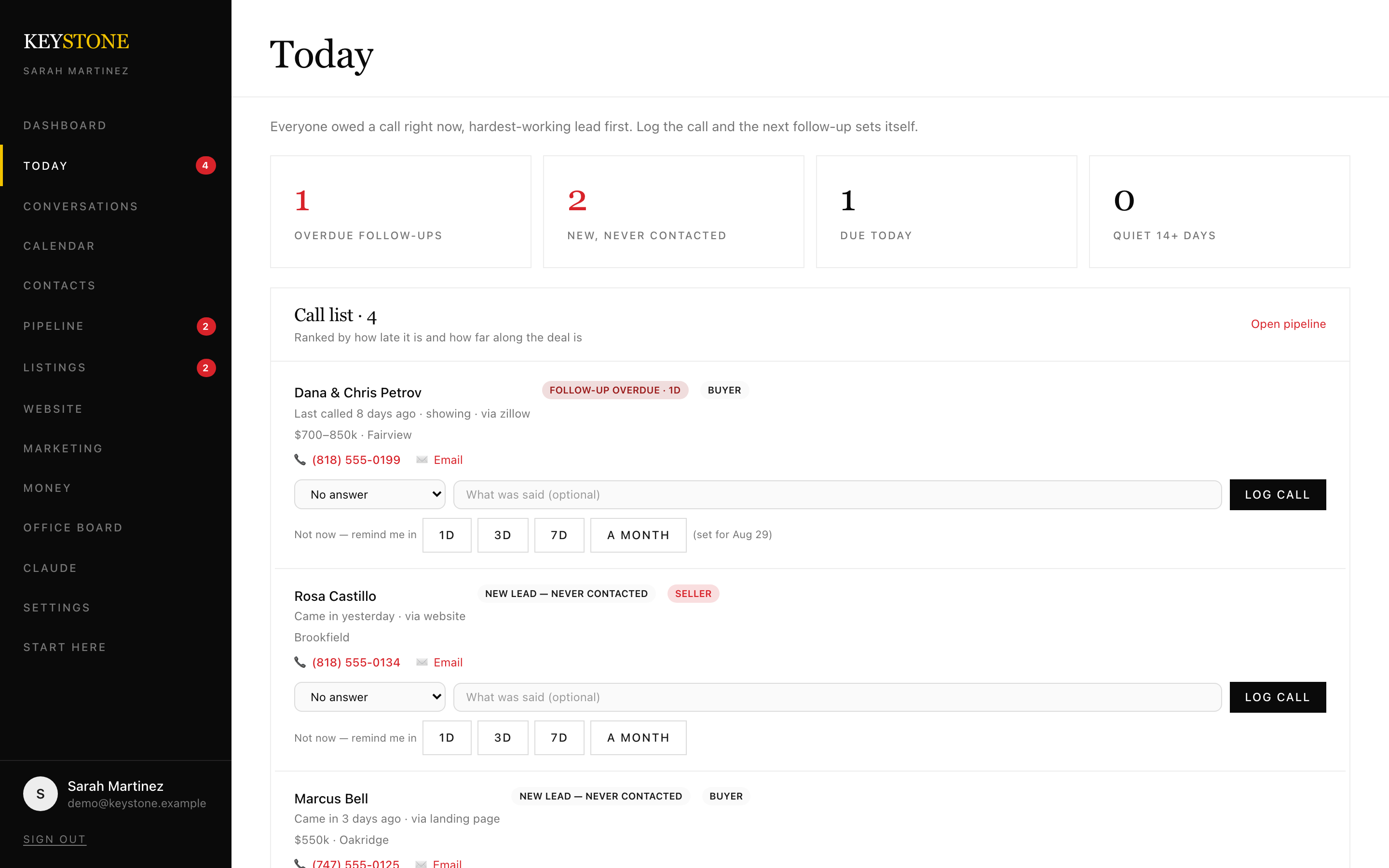Click the phone icon beside (818) 555-0134
The image size is (1389, 868).
[x=300, y=663]
